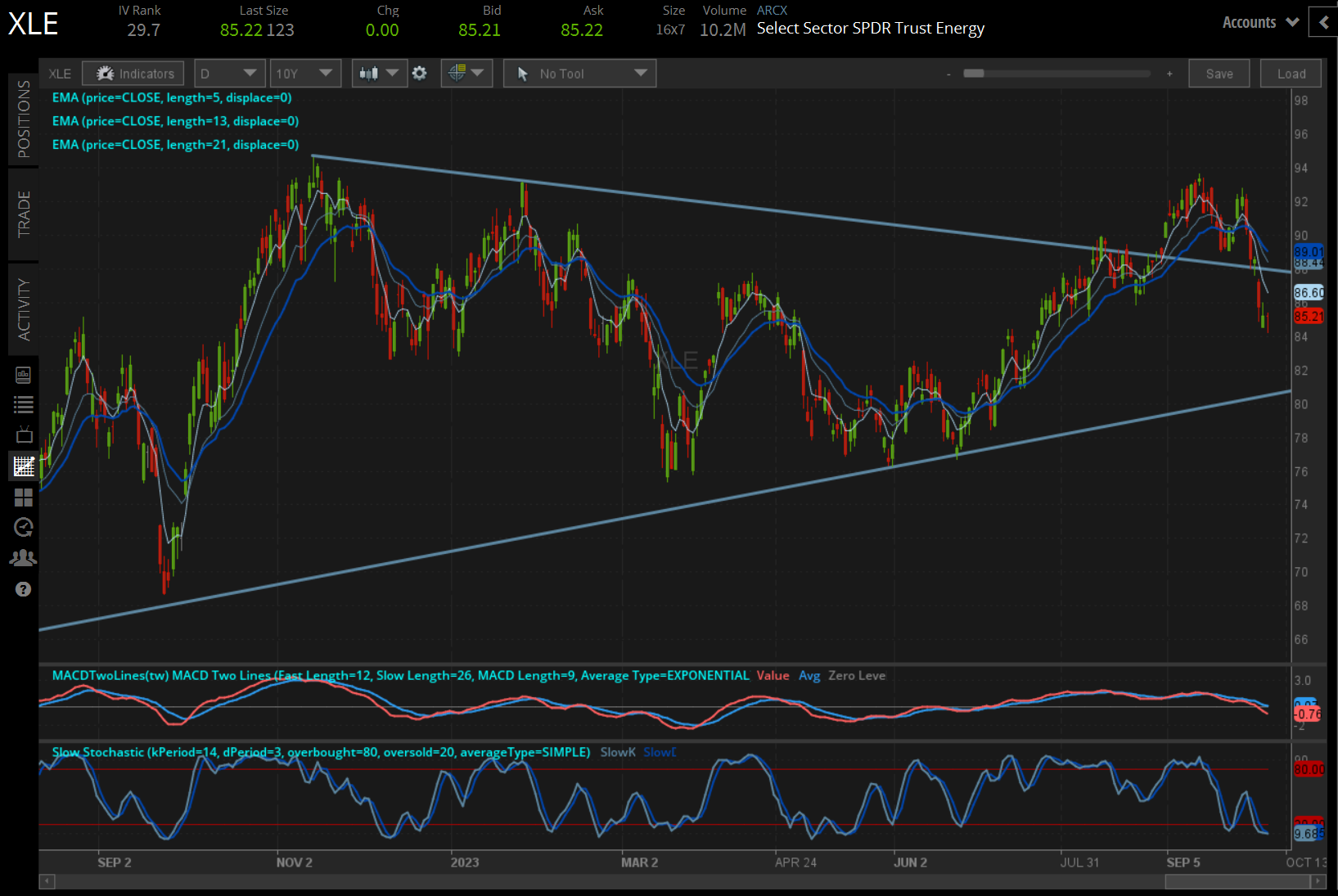Viewport: 1338px width, 896px height.
Task: Click the help question mark icon
Action: pyautogui.click(x=23, y=589)
